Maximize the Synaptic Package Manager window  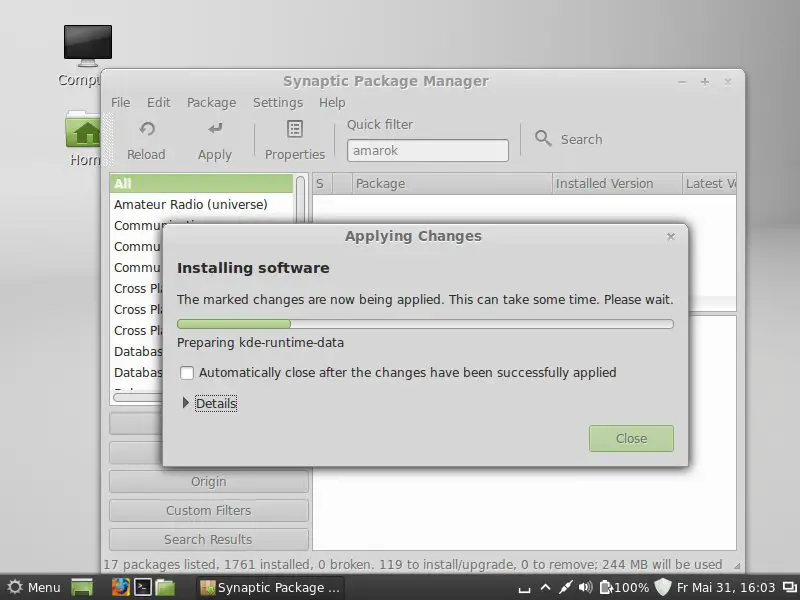point(705,82)
